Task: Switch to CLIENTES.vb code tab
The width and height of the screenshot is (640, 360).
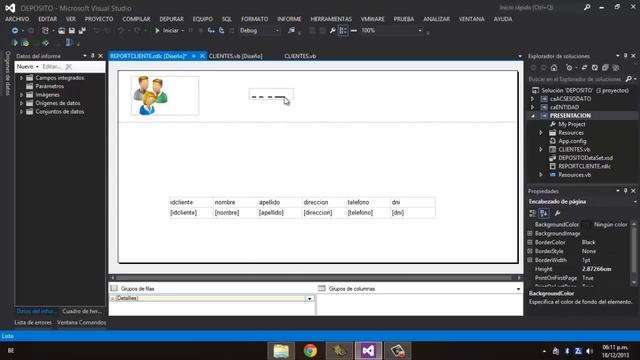Action: tap(300, 56)
